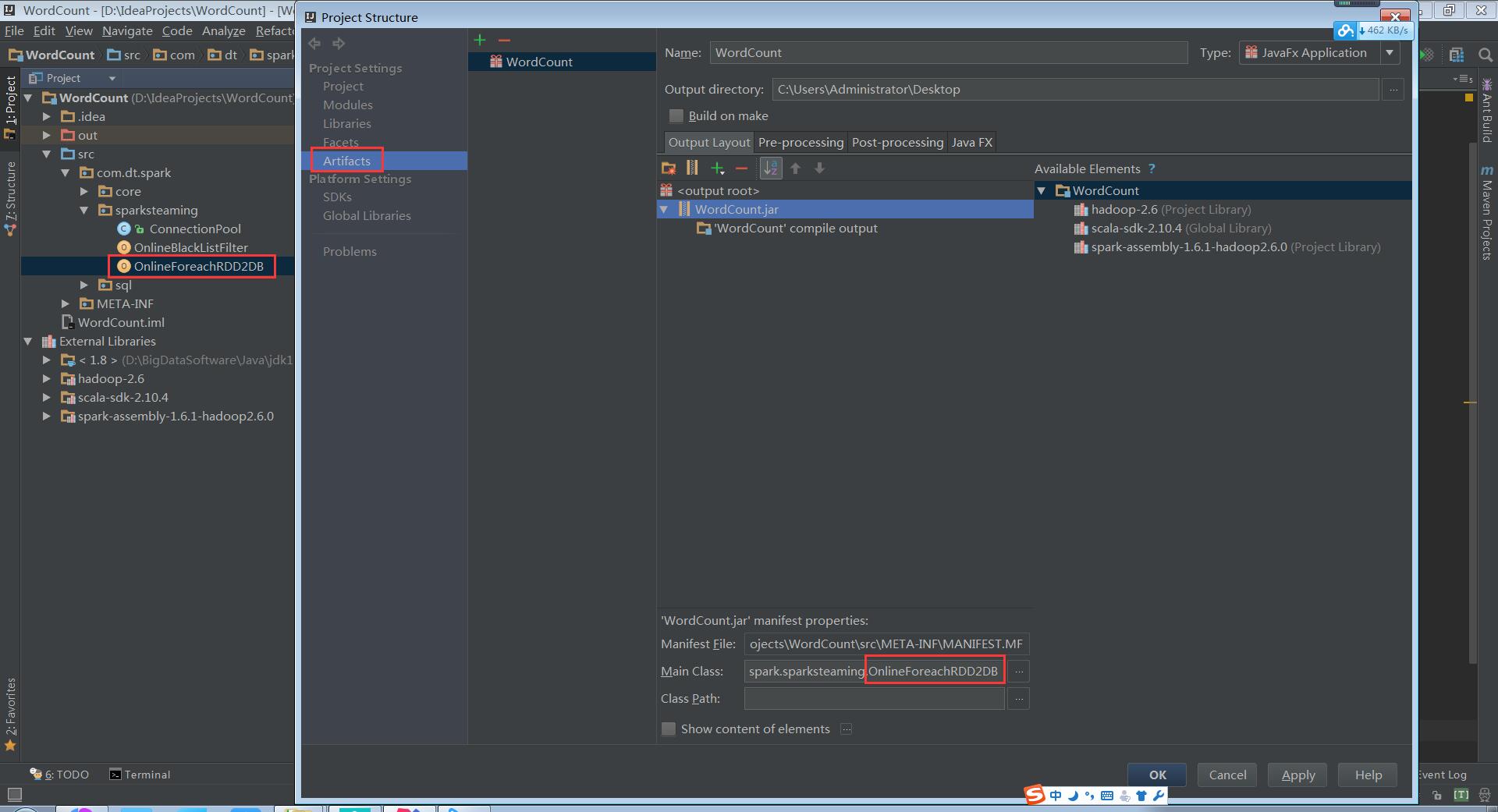This screenshot has height=812, width=1498.
Task: Open artifact Type dropdown
Action: click(1390, 53)
